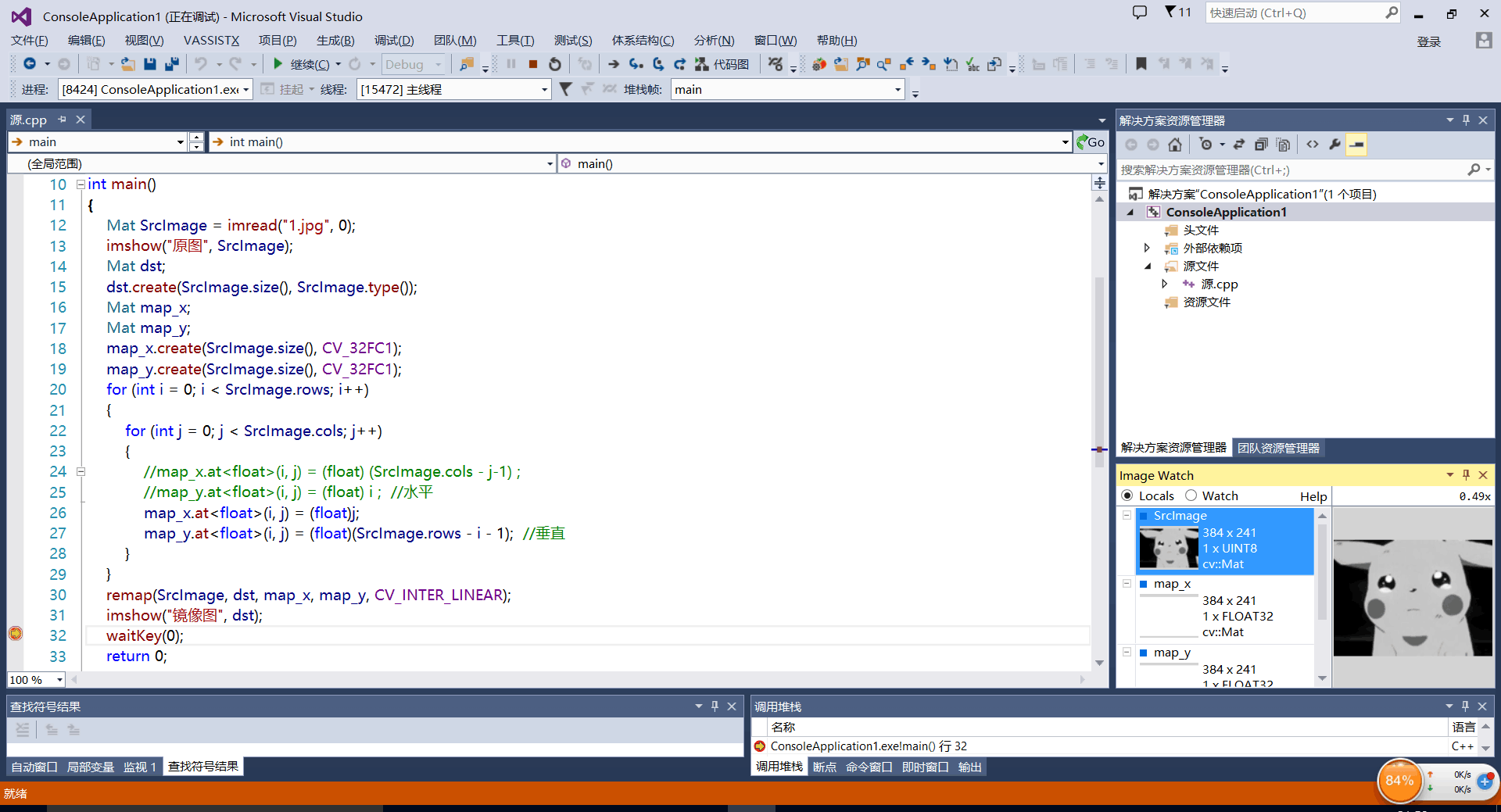Toggle auto-hide pin of Solution Explorer panel

(x=1466, y=120)
